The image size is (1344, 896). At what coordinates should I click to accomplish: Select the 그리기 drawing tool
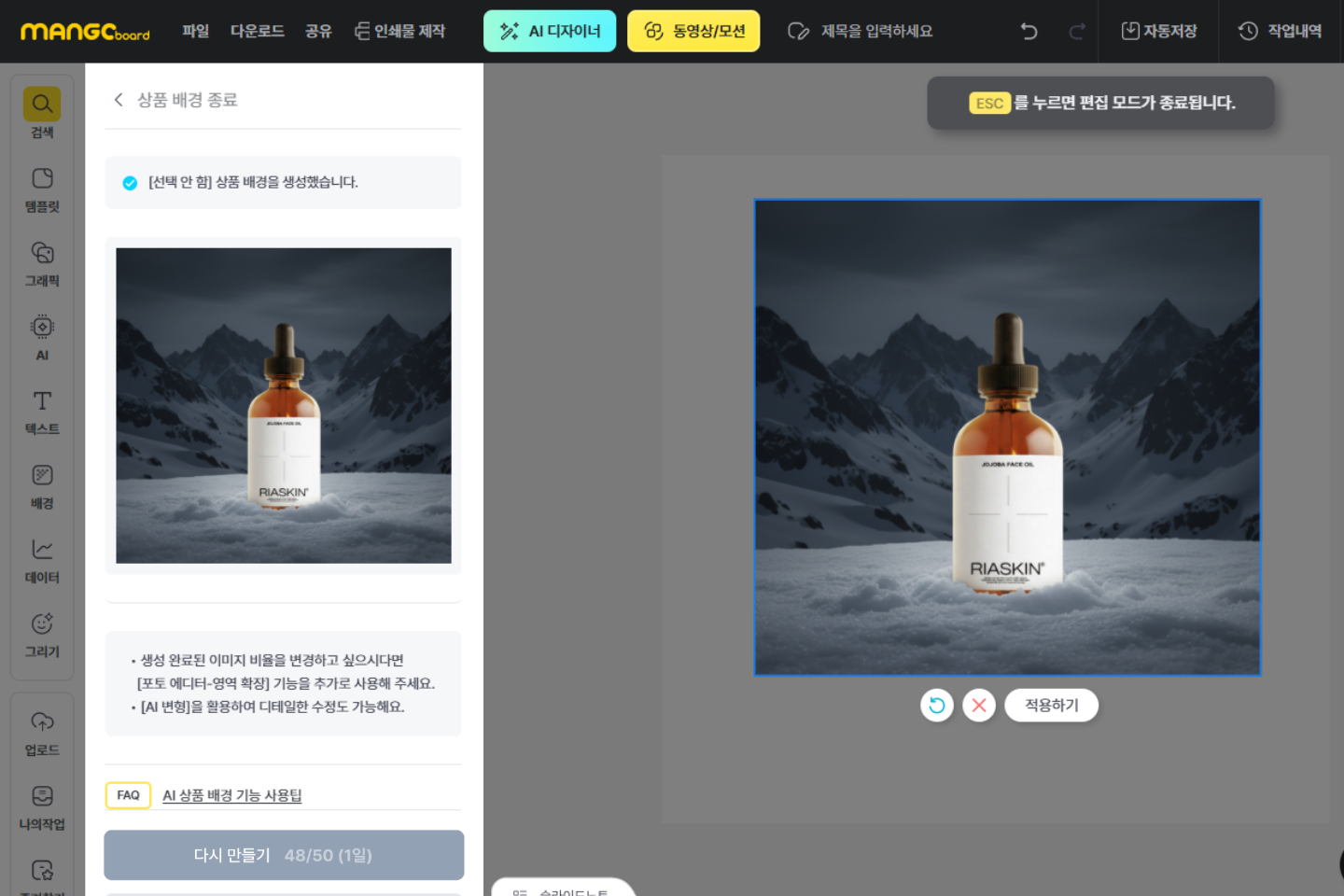click(x=42, y=634)
